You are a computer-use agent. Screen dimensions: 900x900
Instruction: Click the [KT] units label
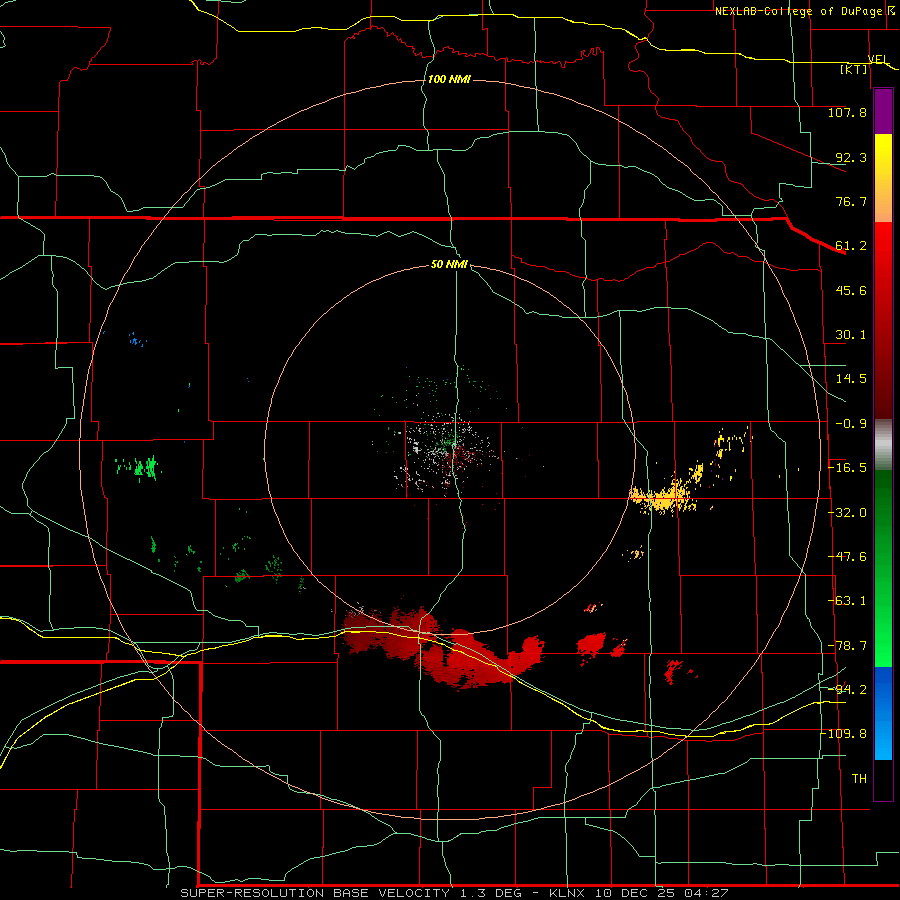click(854, 69)
